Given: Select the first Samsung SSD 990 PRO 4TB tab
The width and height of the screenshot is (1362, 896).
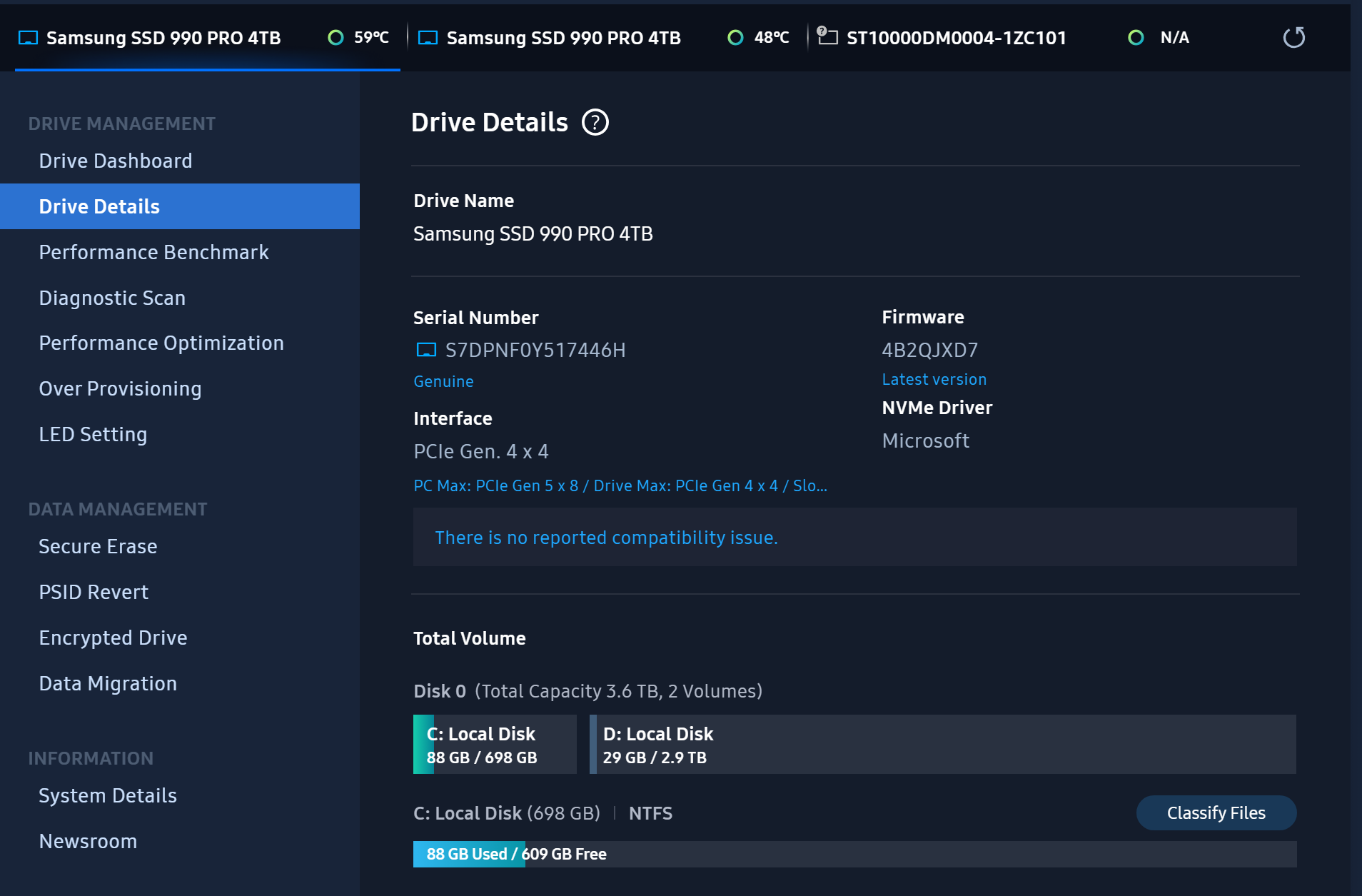Looking at the screenshot, I should (207, 38).
